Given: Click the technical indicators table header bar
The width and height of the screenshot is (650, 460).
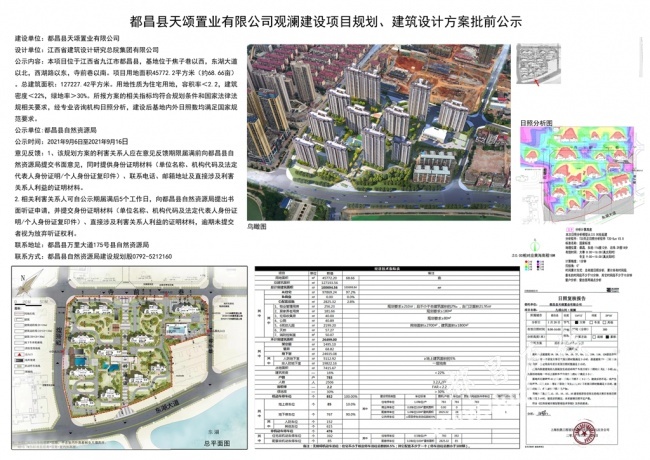Looking at the screenshot, I should (x=387, y=269).
